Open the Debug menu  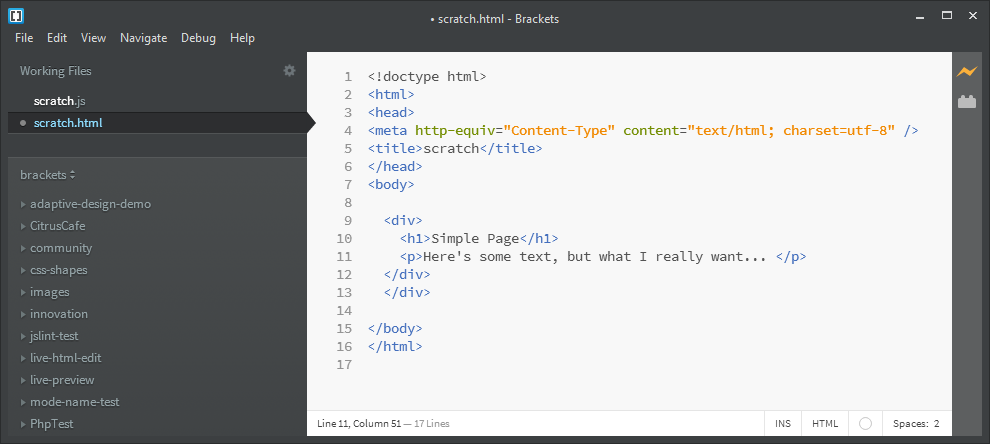198,38
